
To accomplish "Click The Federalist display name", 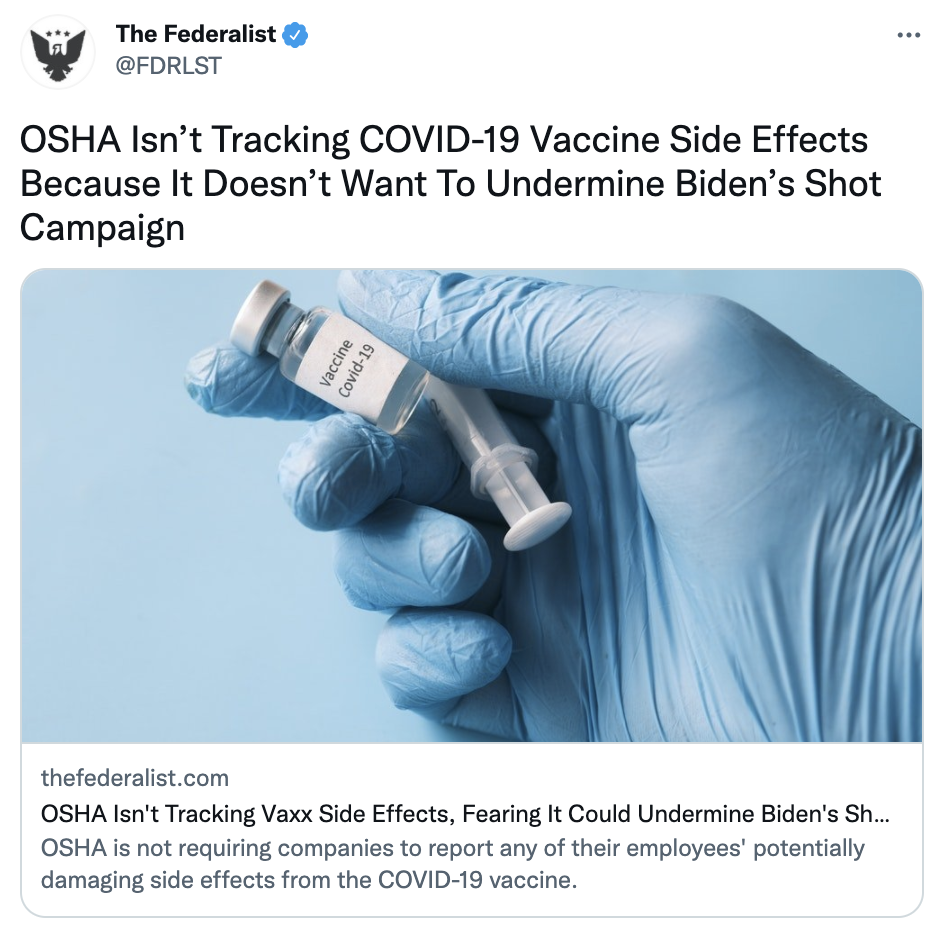I will 196,34.
